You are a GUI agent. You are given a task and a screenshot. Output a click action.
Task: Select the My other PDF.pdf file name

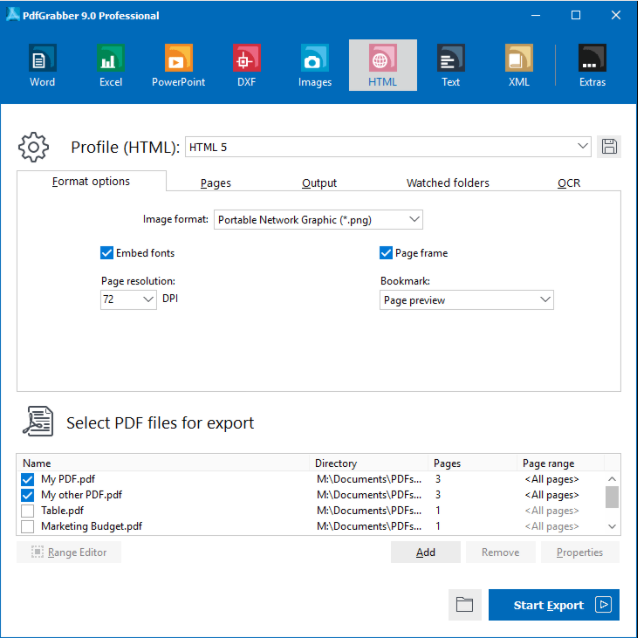(81, 495)
